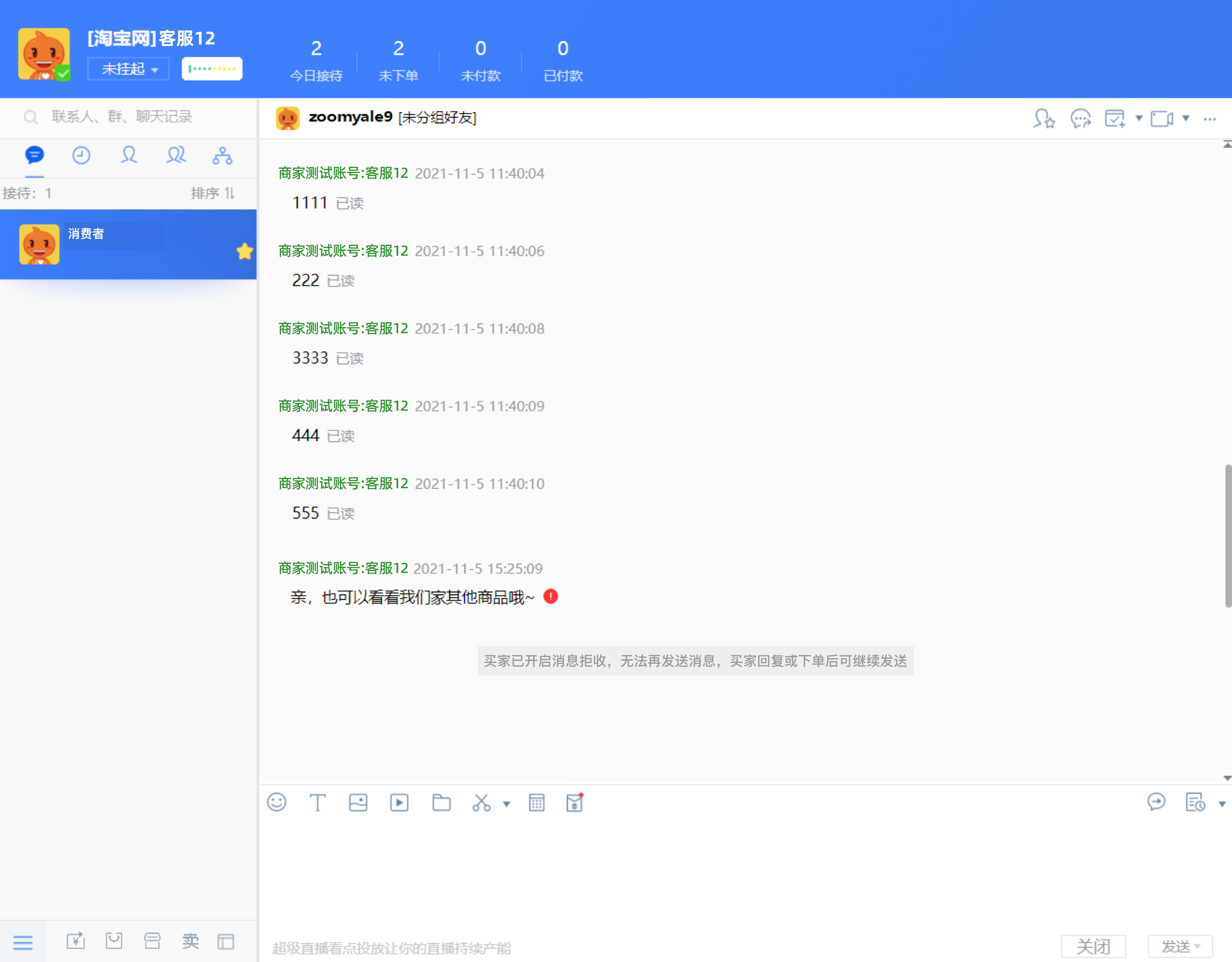Screen dimensions: 1232x962
Task: Click the send video icon
Action: tap(400, 802)
